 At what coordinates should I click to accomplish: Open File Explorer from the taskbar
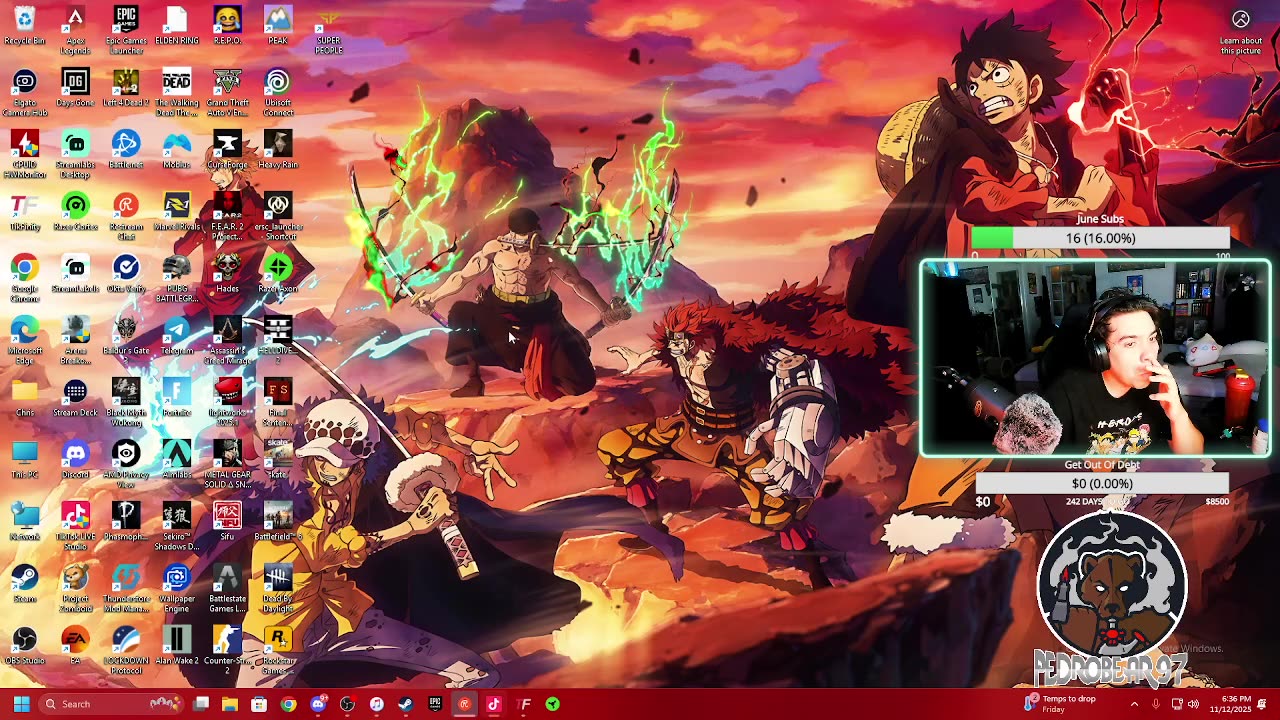click(x=230, y=704)
